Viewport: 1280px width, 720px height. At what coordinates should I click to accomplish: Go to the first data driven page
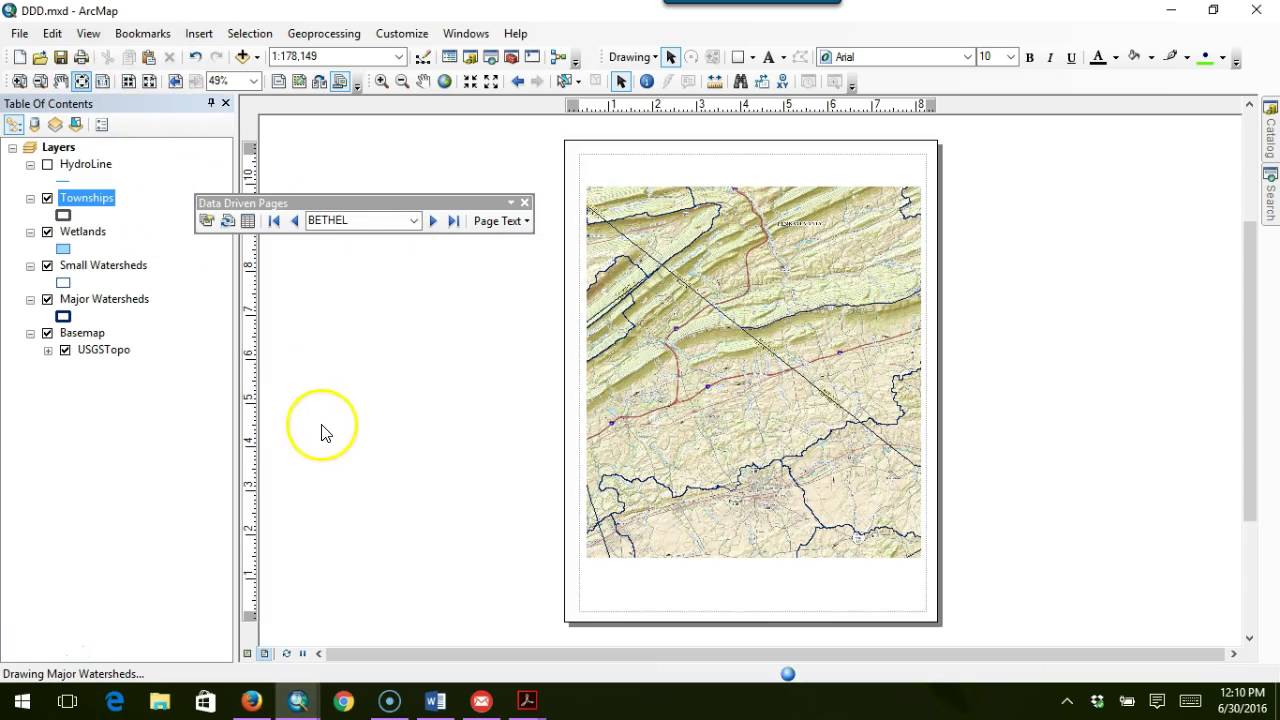[274, 221]
